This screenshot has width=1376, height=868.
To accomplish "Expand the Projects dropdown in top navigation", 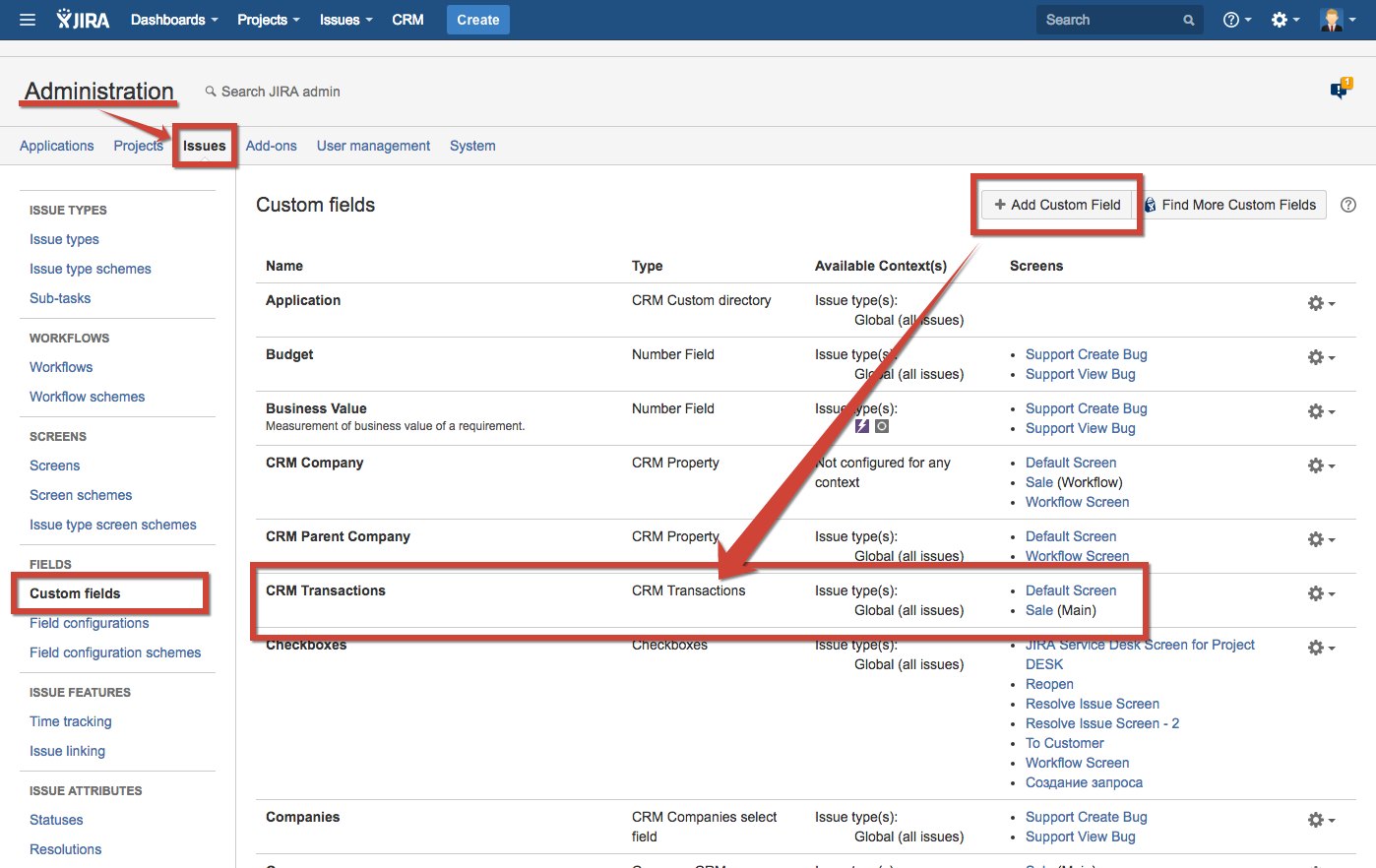I will tap(268, 20).
